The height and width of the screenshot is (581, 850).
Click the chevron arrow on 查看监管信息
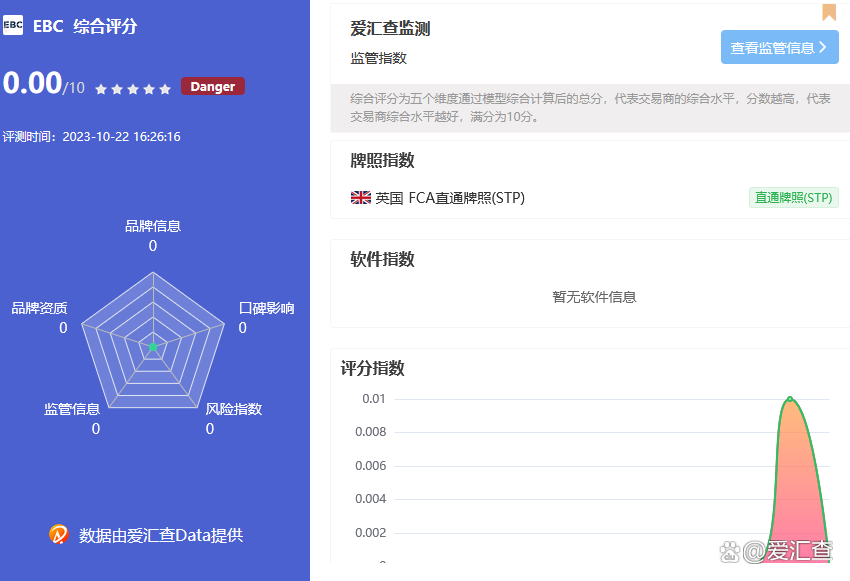[x=823, y=47]
